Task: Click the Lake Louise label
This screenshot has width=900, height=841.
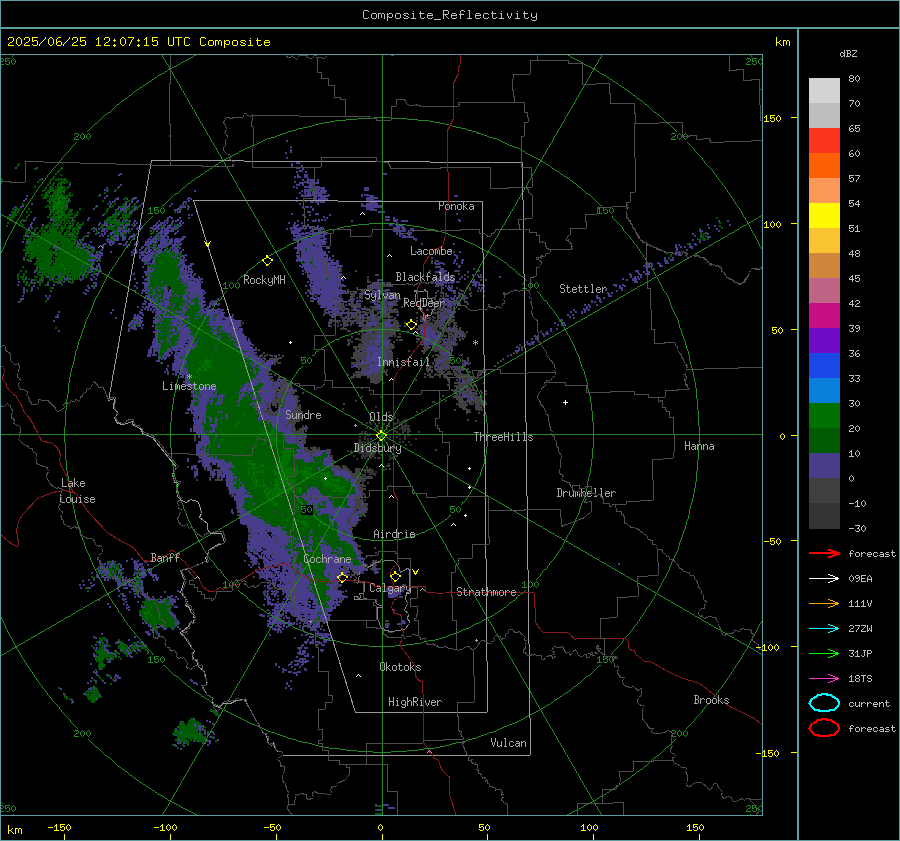Action: coord(78,491)
